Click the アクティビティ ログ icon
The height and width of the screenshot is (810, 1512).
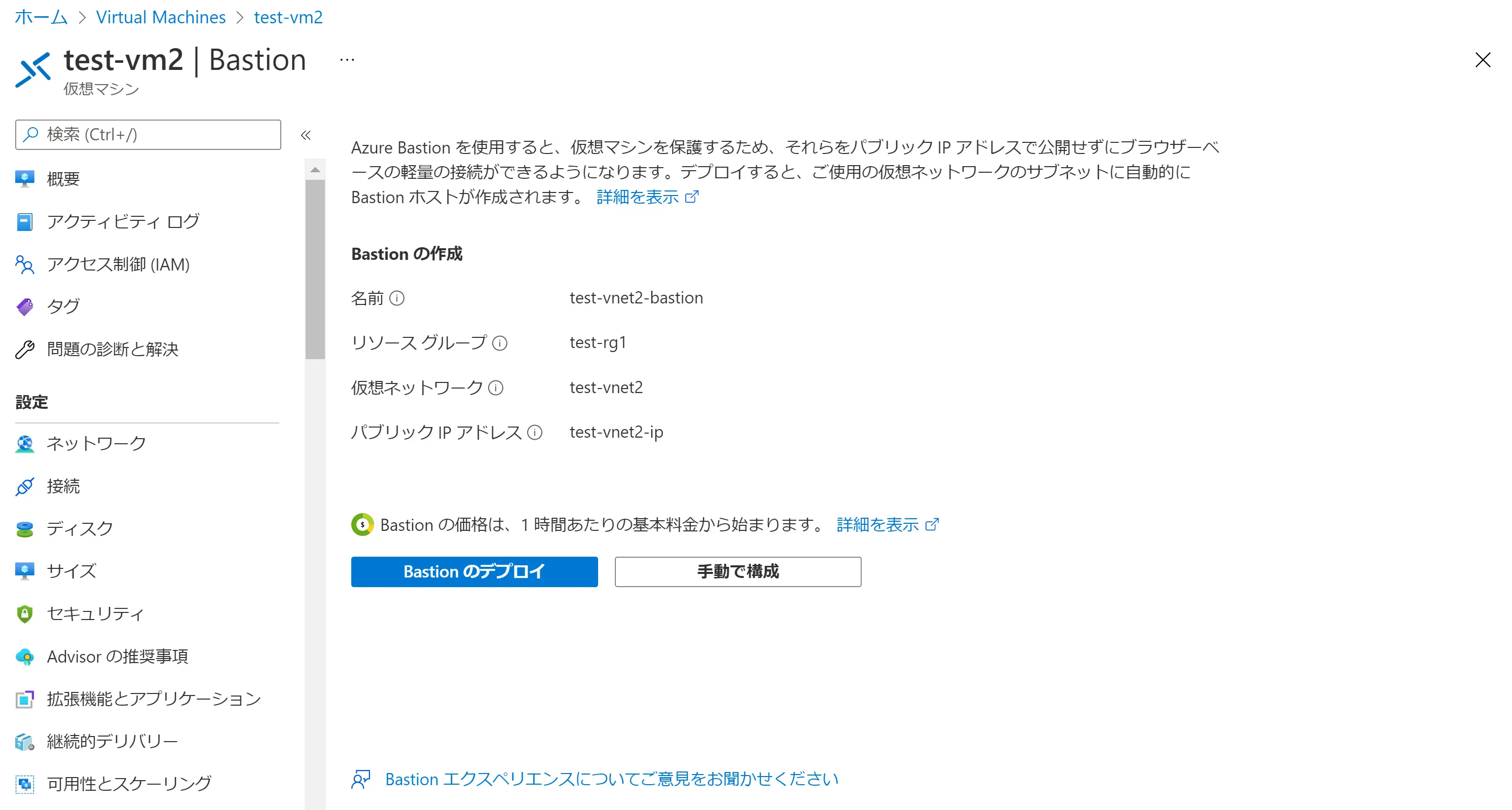25,222
